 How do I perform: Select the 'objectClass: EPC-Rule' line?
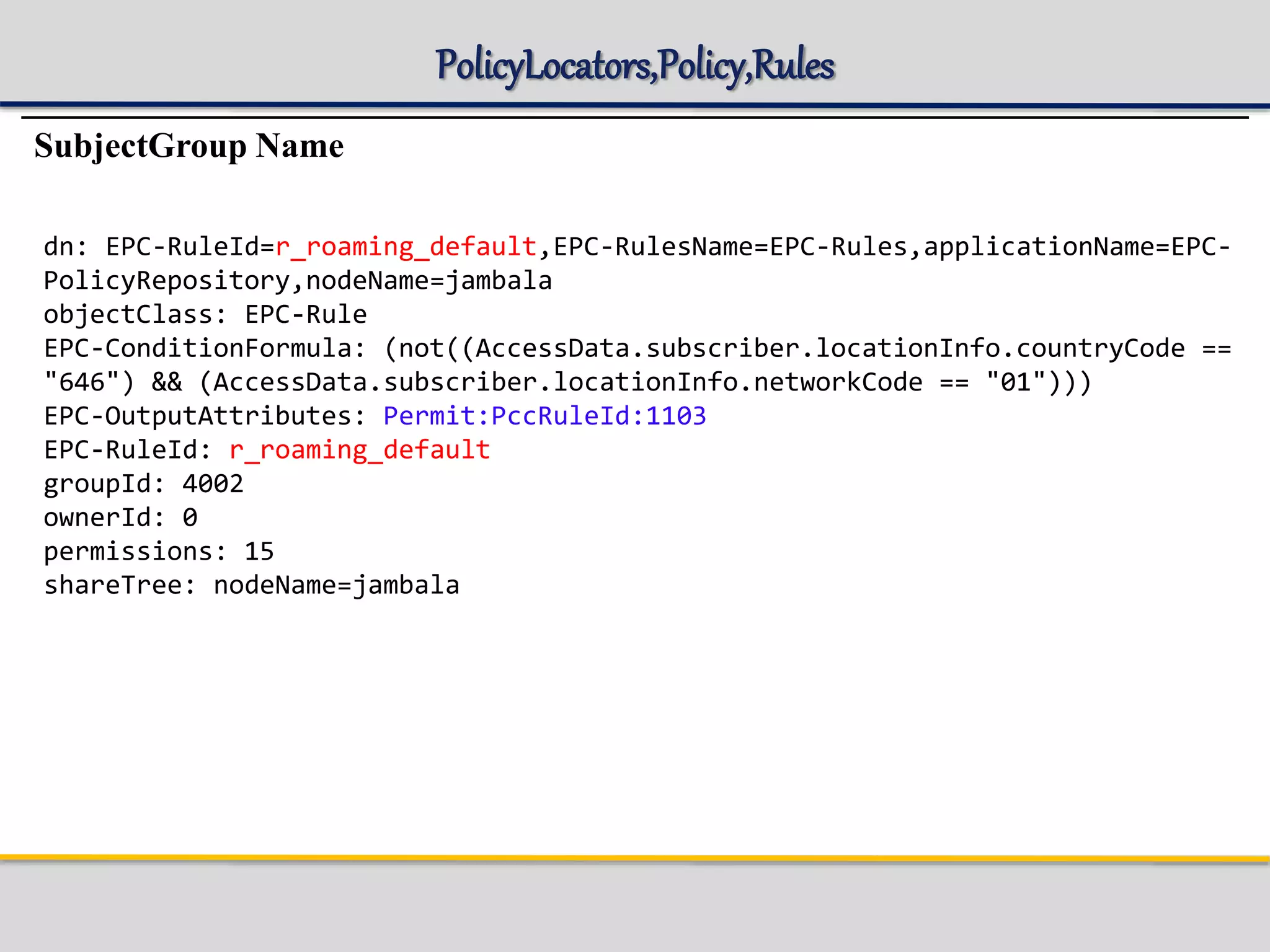click(x=205, y=315)
